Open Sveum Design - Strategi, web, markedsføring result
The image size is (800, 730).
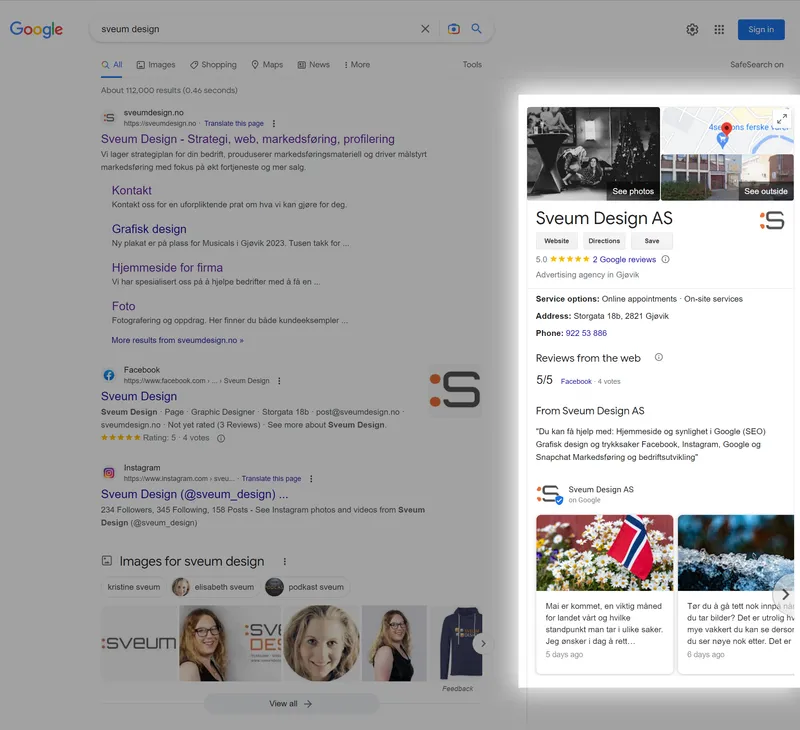(x=247, y=139)
